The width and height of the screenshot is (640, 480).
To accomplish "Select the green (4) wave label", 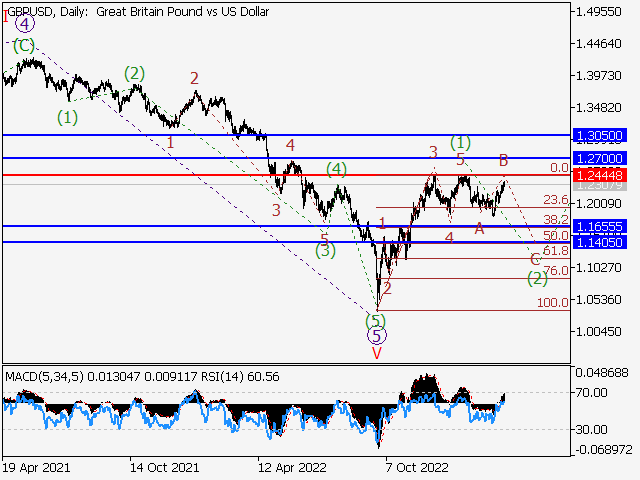I will [336, 169].
